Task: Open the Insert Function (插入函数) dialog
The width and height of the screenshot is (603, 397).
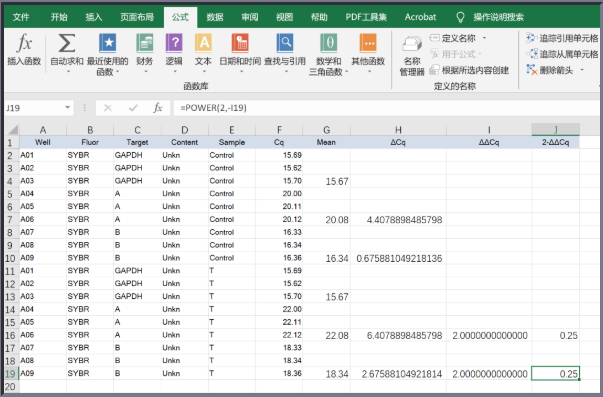Action: pyautogui.click(x=24, y=50)
